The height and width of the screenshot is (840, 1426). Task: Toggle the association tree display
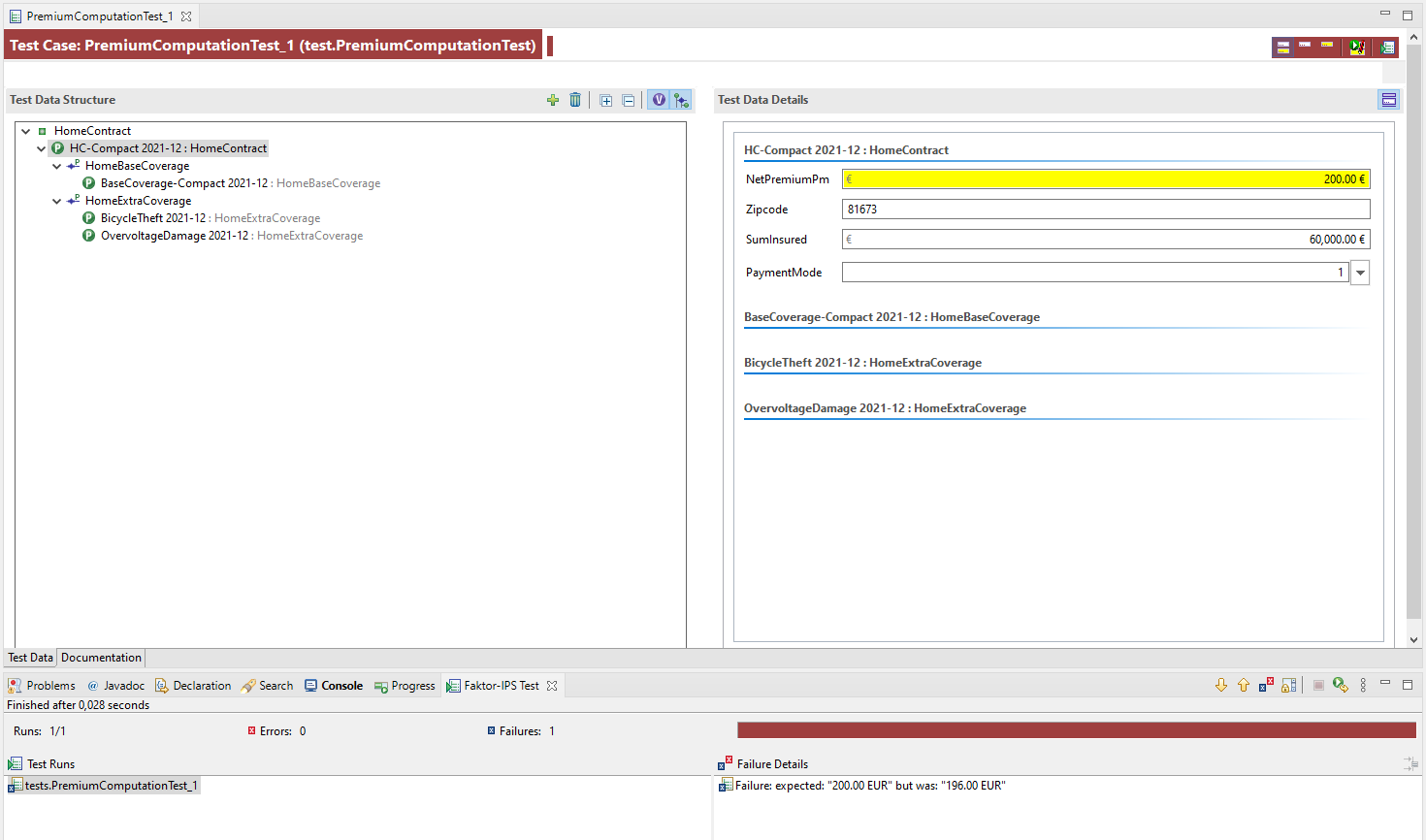coord(681,99)
